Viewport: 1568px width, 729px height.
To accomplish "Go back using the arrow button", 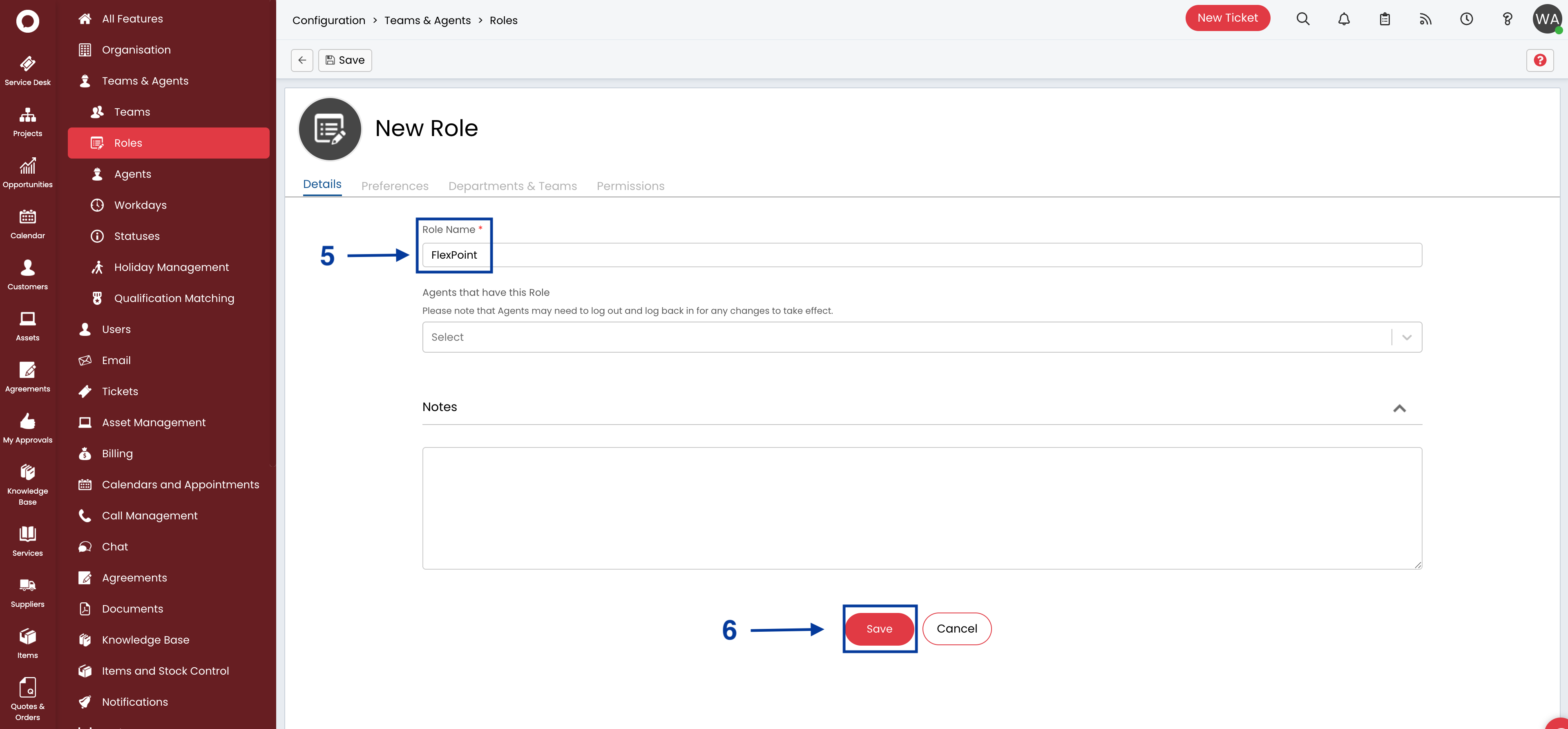I will pyautogui.click(x=302, y=60).
